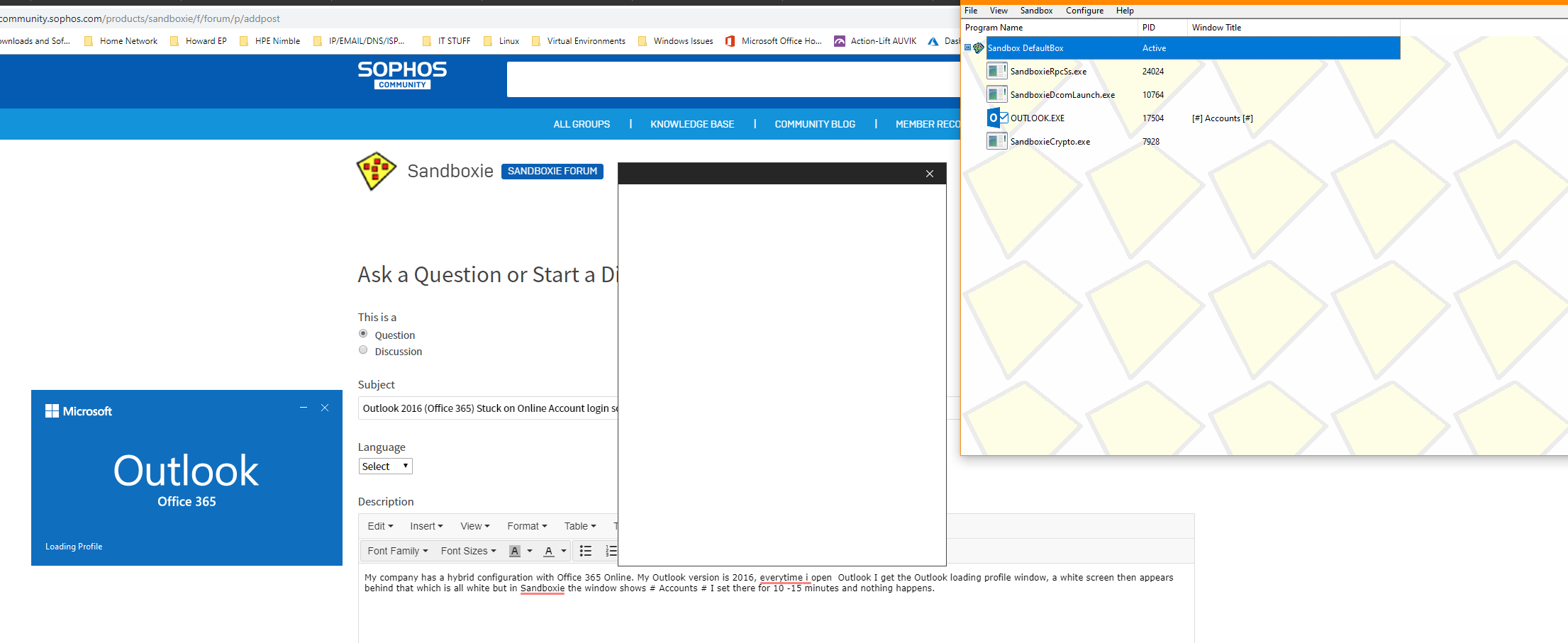This screenshot has width=1568, height=643.
Task: Open the HPE Nimble bookmark folder
Action: point(269,41)
